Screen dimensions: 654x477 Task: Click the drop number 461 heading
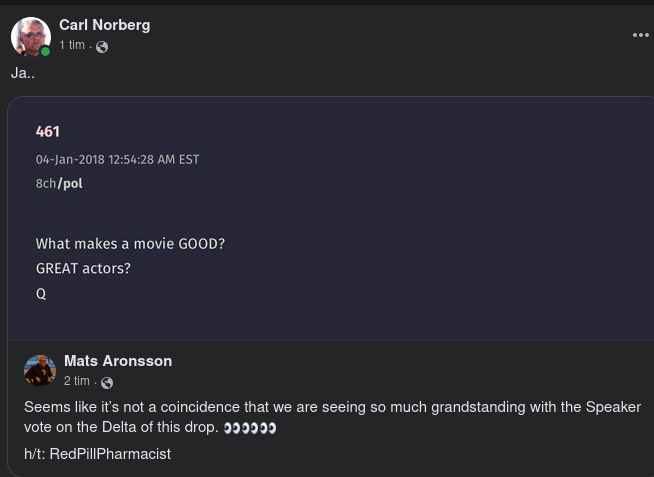48,132
